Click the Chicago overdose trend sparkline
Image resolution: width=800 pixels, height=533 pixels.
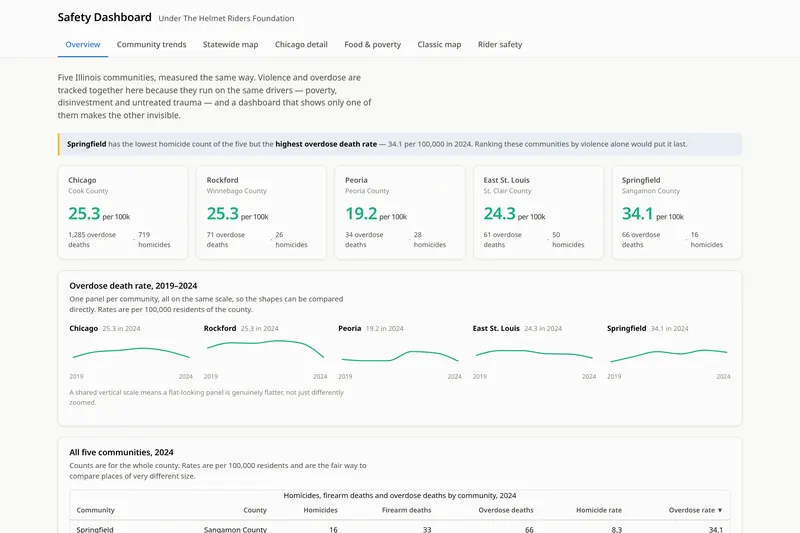[131, 352]
